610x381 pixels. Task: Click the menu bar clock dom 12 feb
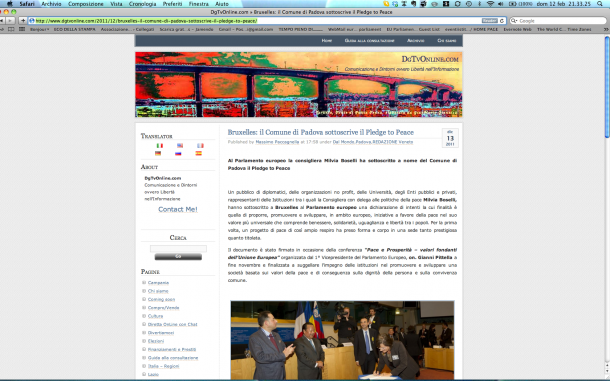point(564,4)
